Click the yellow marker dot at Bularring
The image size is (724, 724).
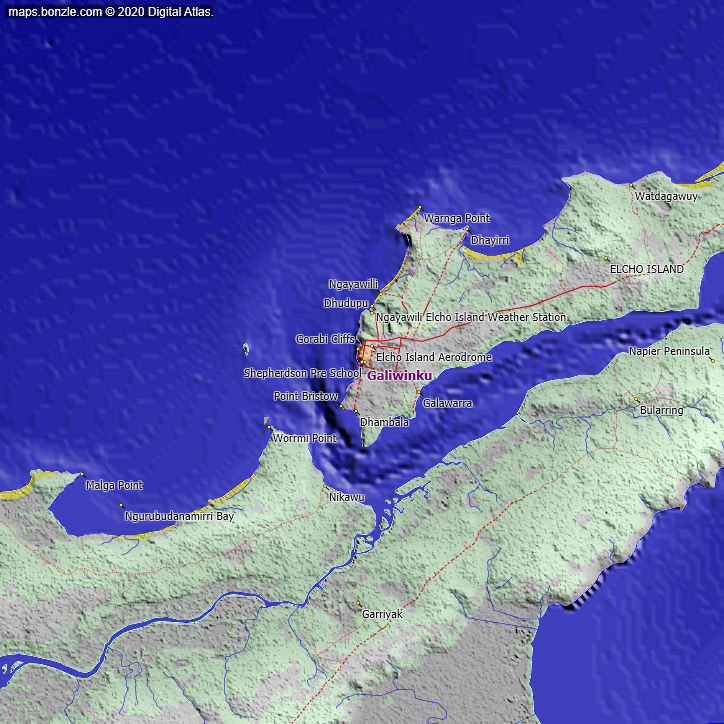point(636,399)
